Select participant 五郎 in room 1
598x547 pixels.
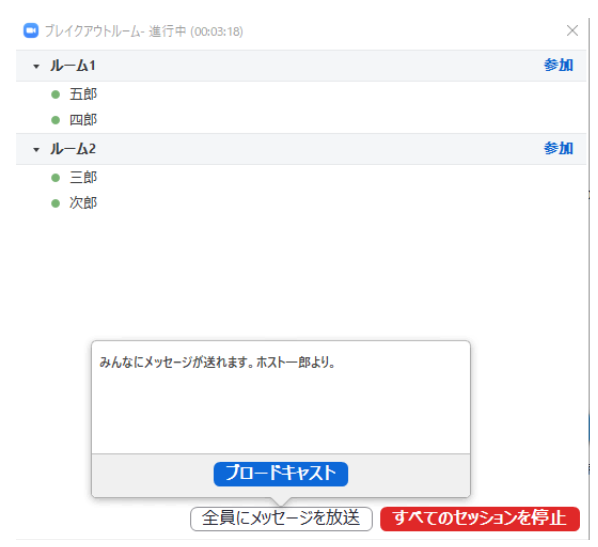click(x=83, y=94)
